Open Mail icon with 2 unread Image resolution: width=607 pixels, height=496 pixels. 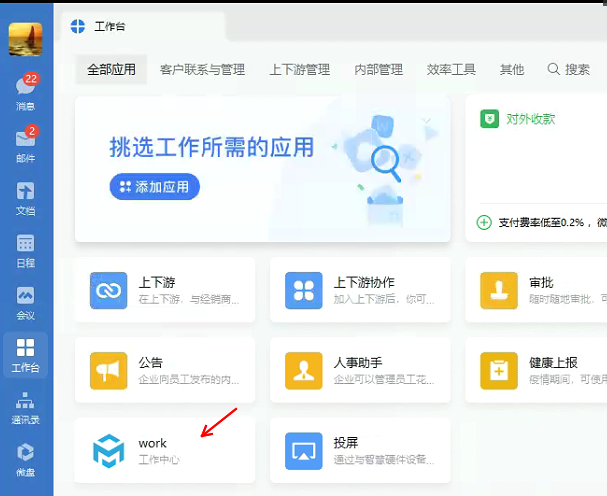pos(25,144)
